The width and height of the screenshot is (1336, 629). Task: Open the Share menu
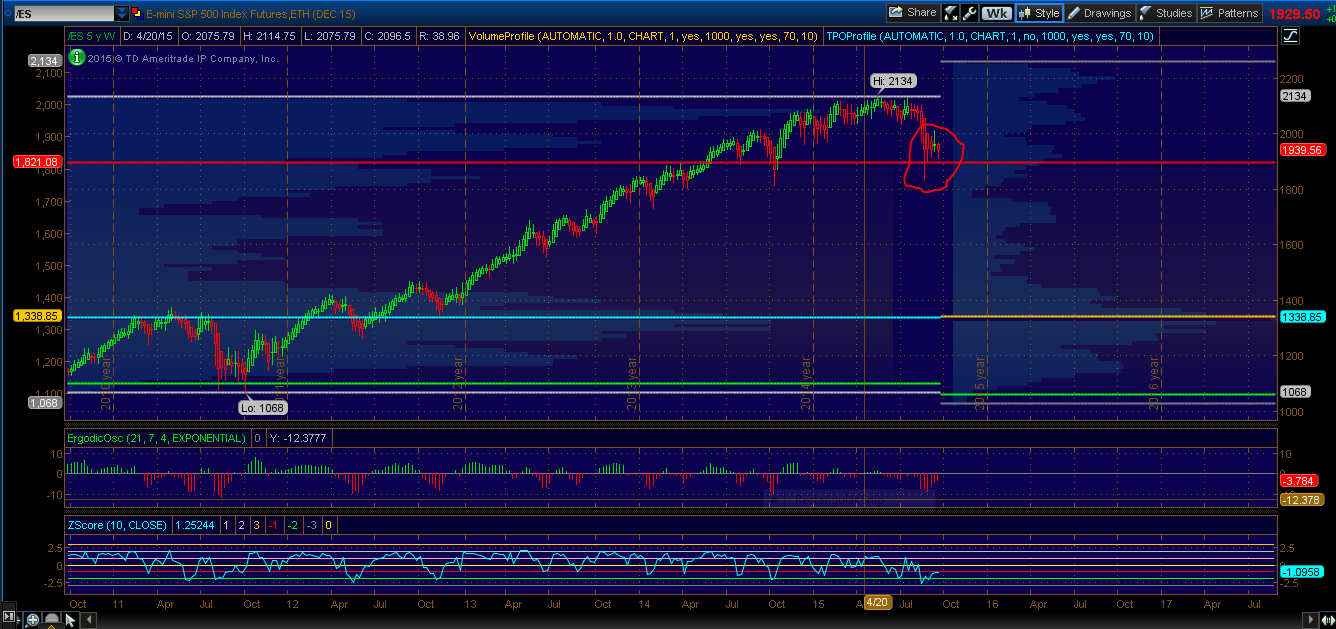[912, 13]
